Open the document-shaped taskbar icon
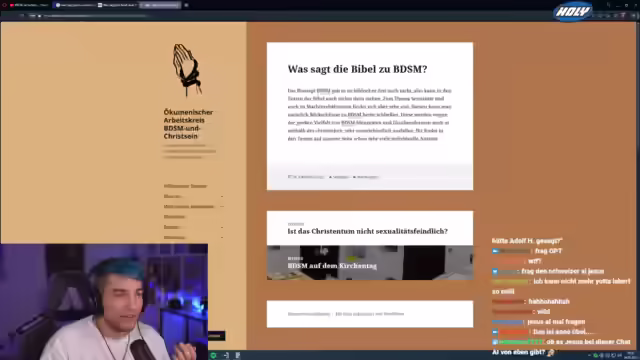 coord(238,356)
